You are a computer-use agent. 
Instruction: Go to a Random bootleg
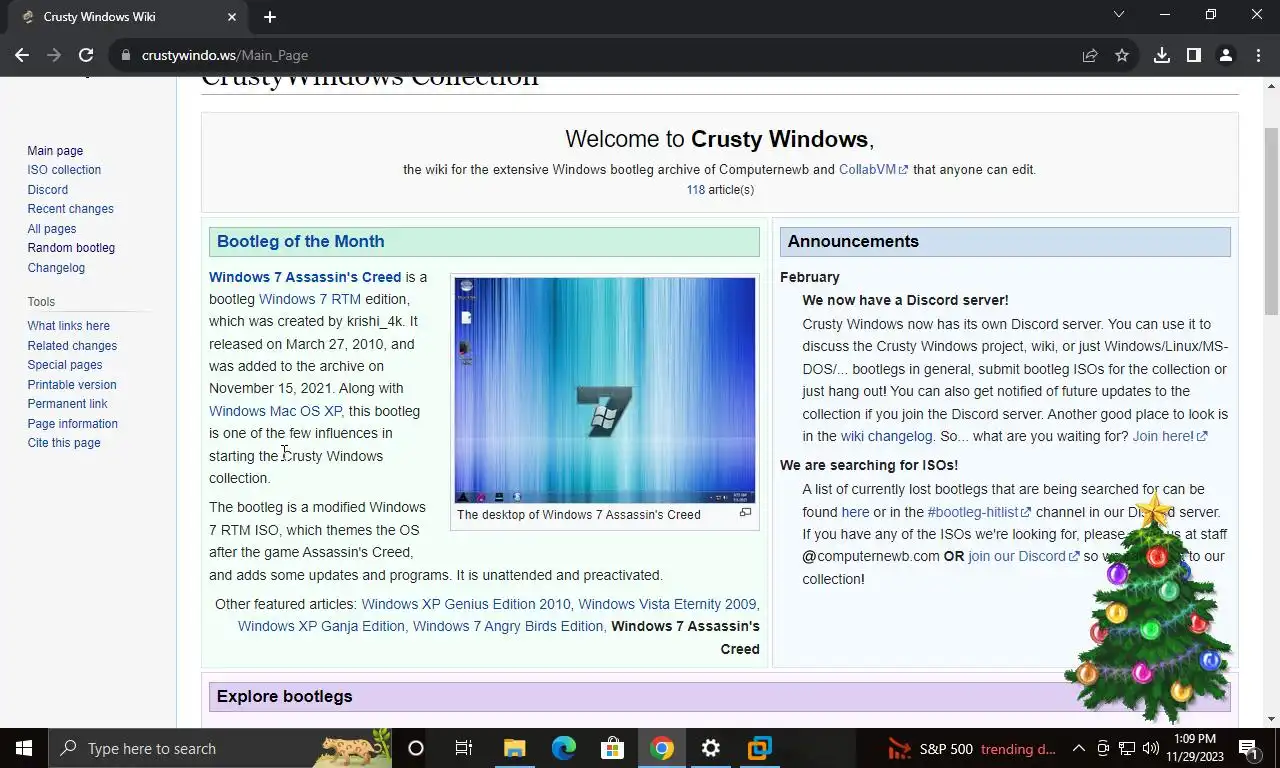pos(71,248)
